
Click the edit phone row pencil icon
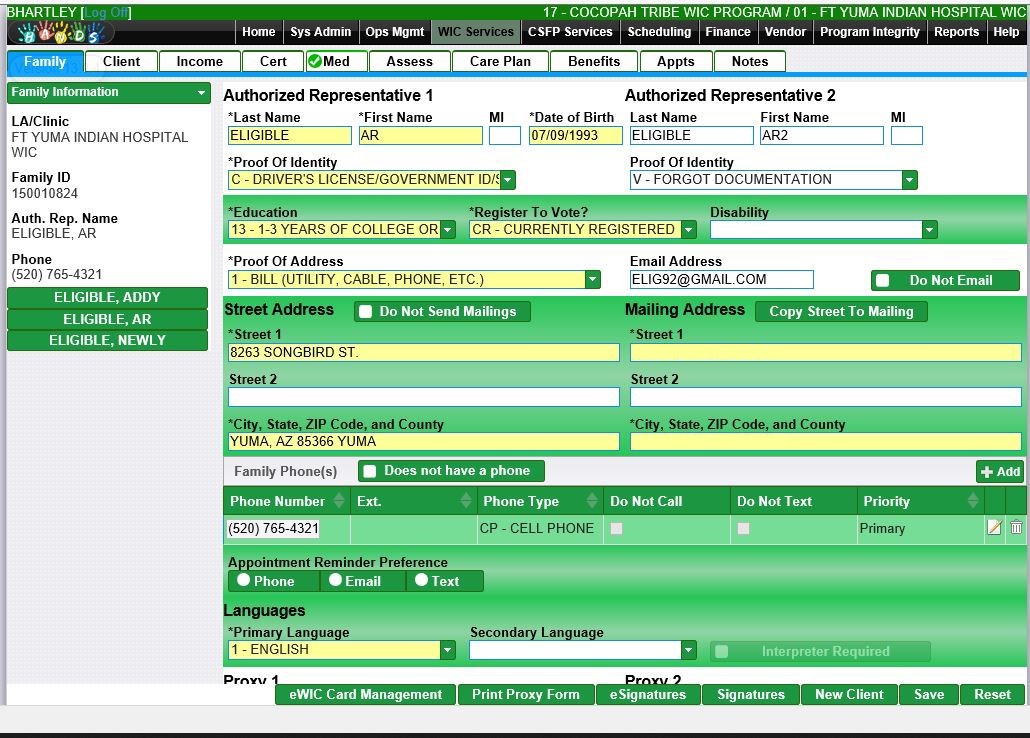pyautogui.click(x=994, y=528)
